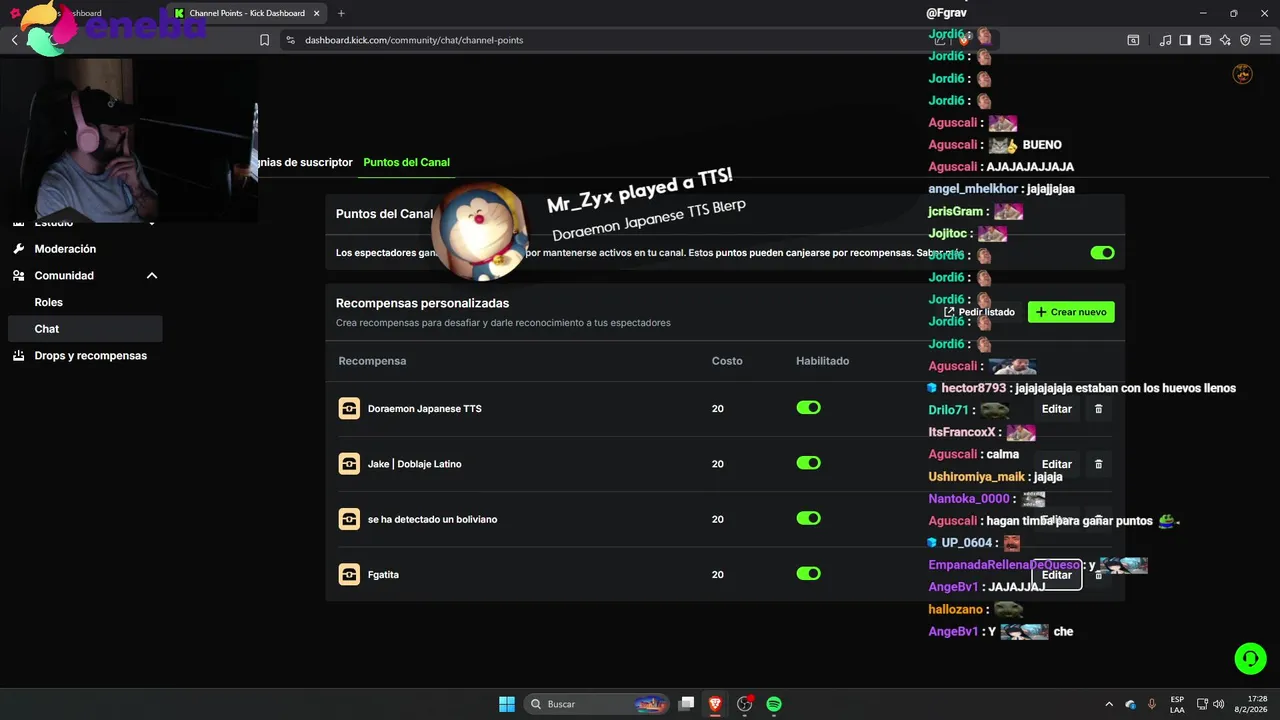
Task: Click the reward icon beside Doraemon Japanese TTS
Action: (x=349, y=408)
